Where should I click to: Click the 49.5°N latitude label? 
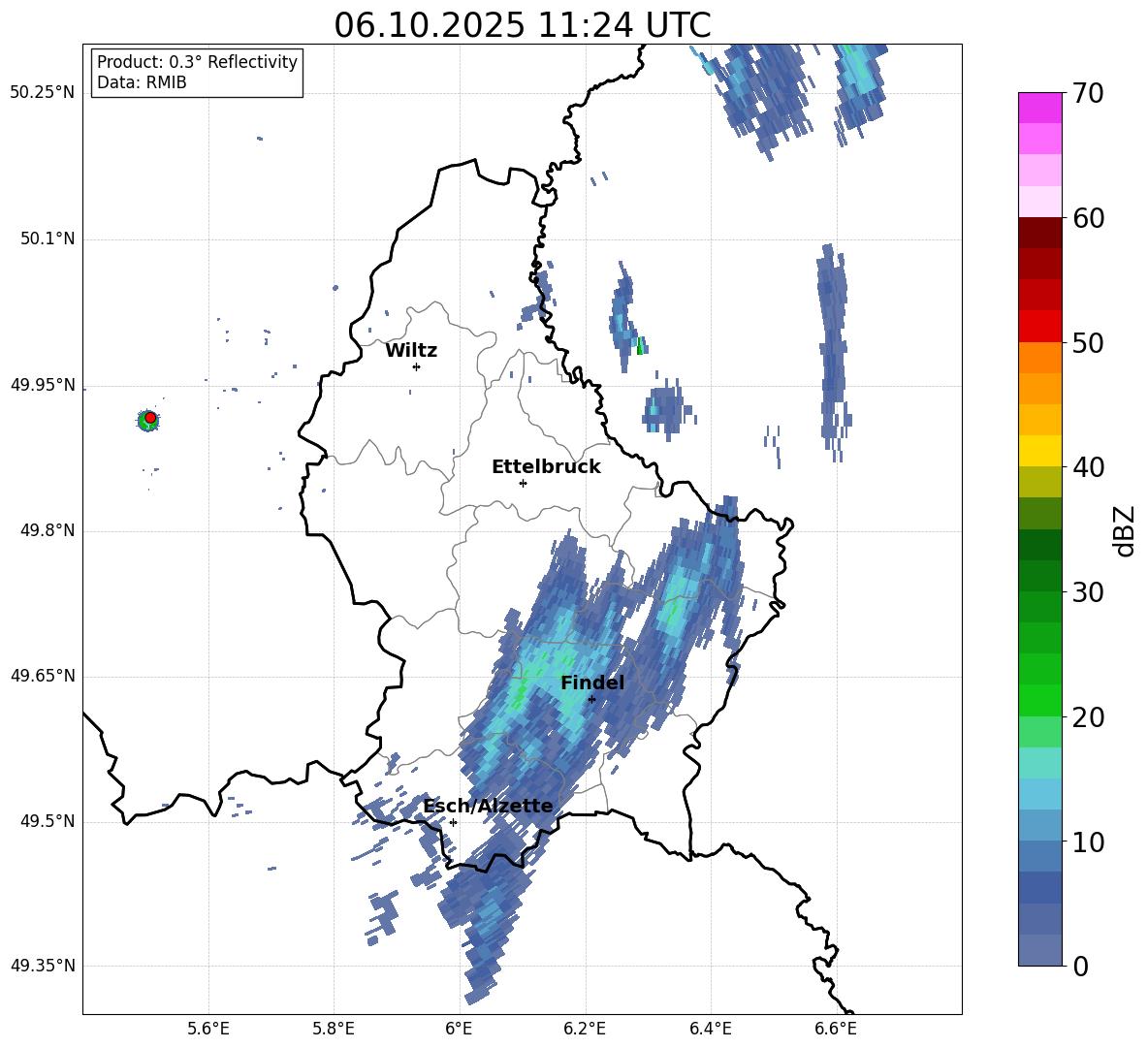47,821
